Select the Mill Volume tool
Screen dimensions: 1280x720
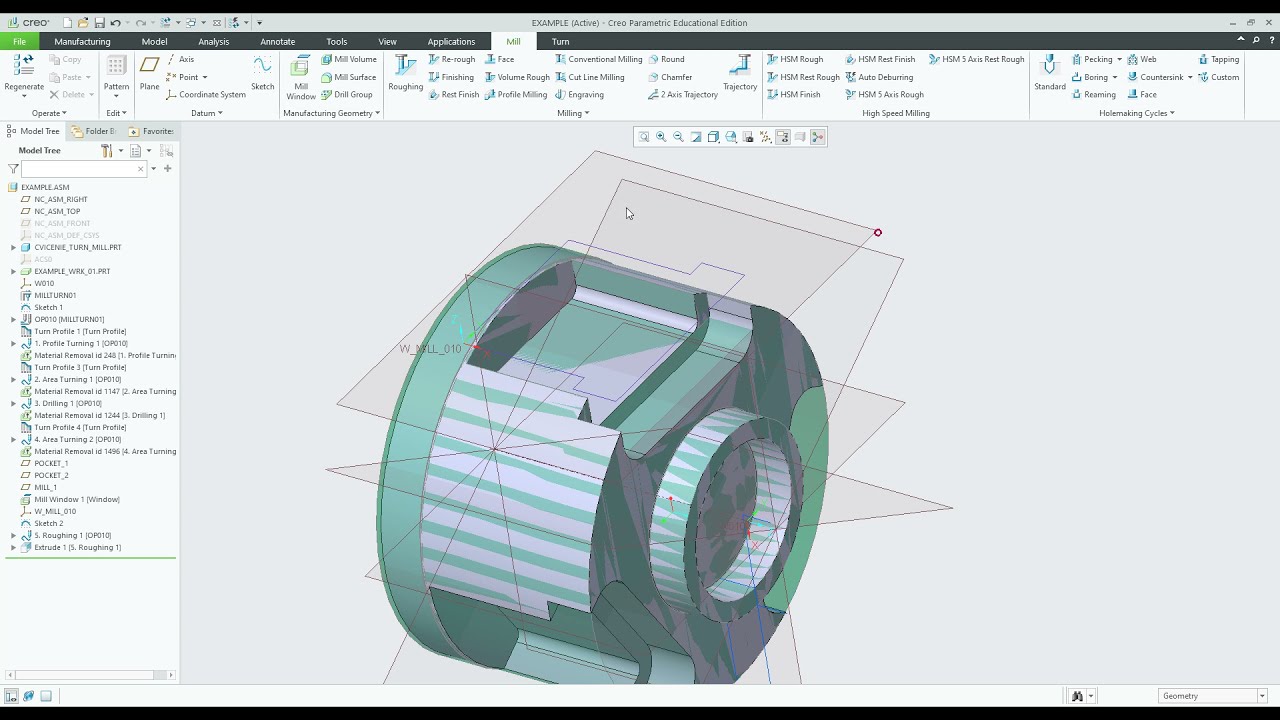[x=349, y=59]
